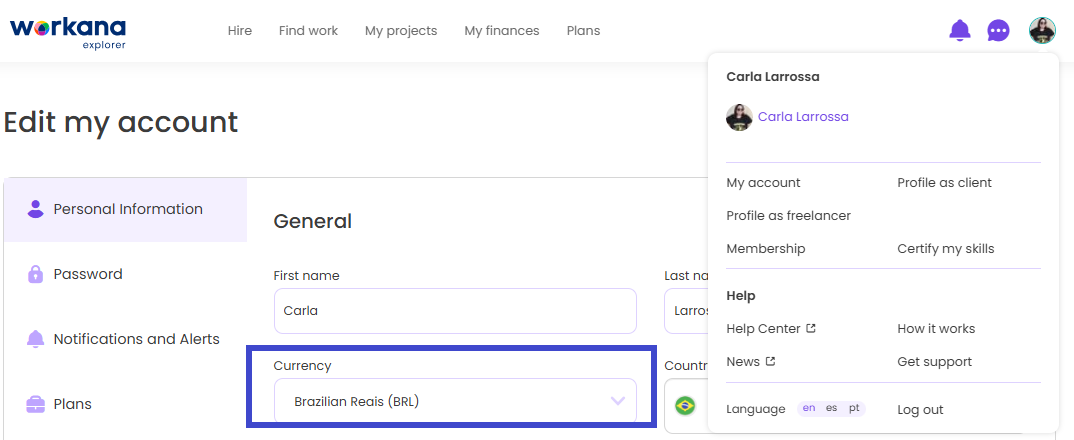1074x440 pixels.
Task: Open Plans in the top navigation
Action: pyautogui.click(x=584, y=31)
